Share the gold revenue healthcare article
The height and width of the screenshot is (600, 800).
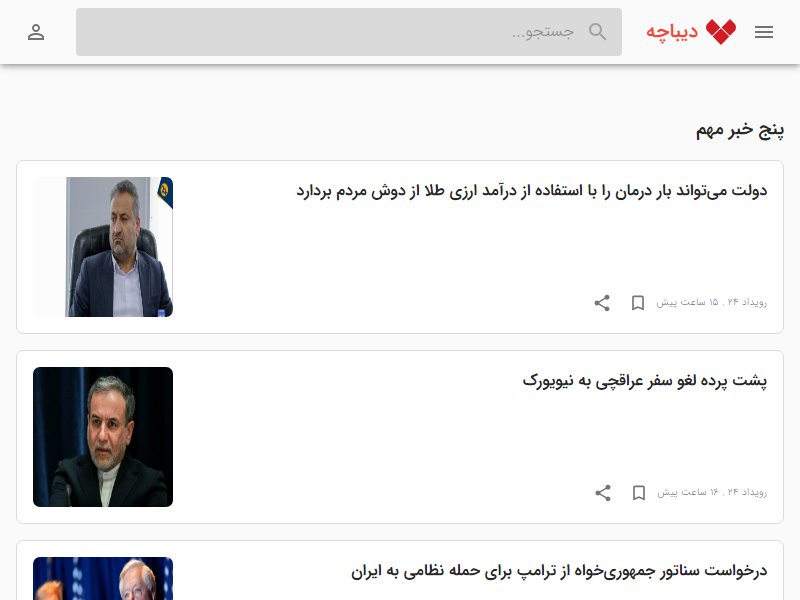(x=602, y=303)
